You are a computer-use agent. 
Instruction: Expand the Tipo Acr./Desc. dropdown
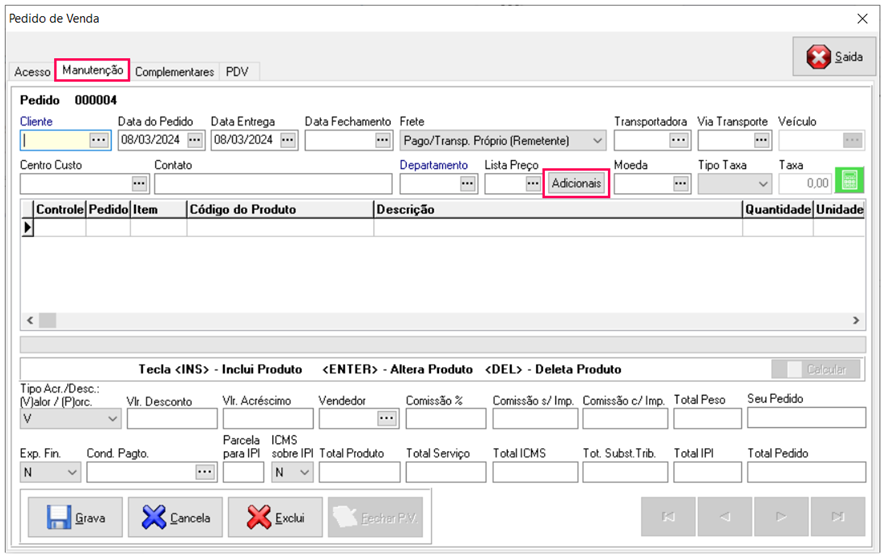pyautogui.click(x=111, y=419)
